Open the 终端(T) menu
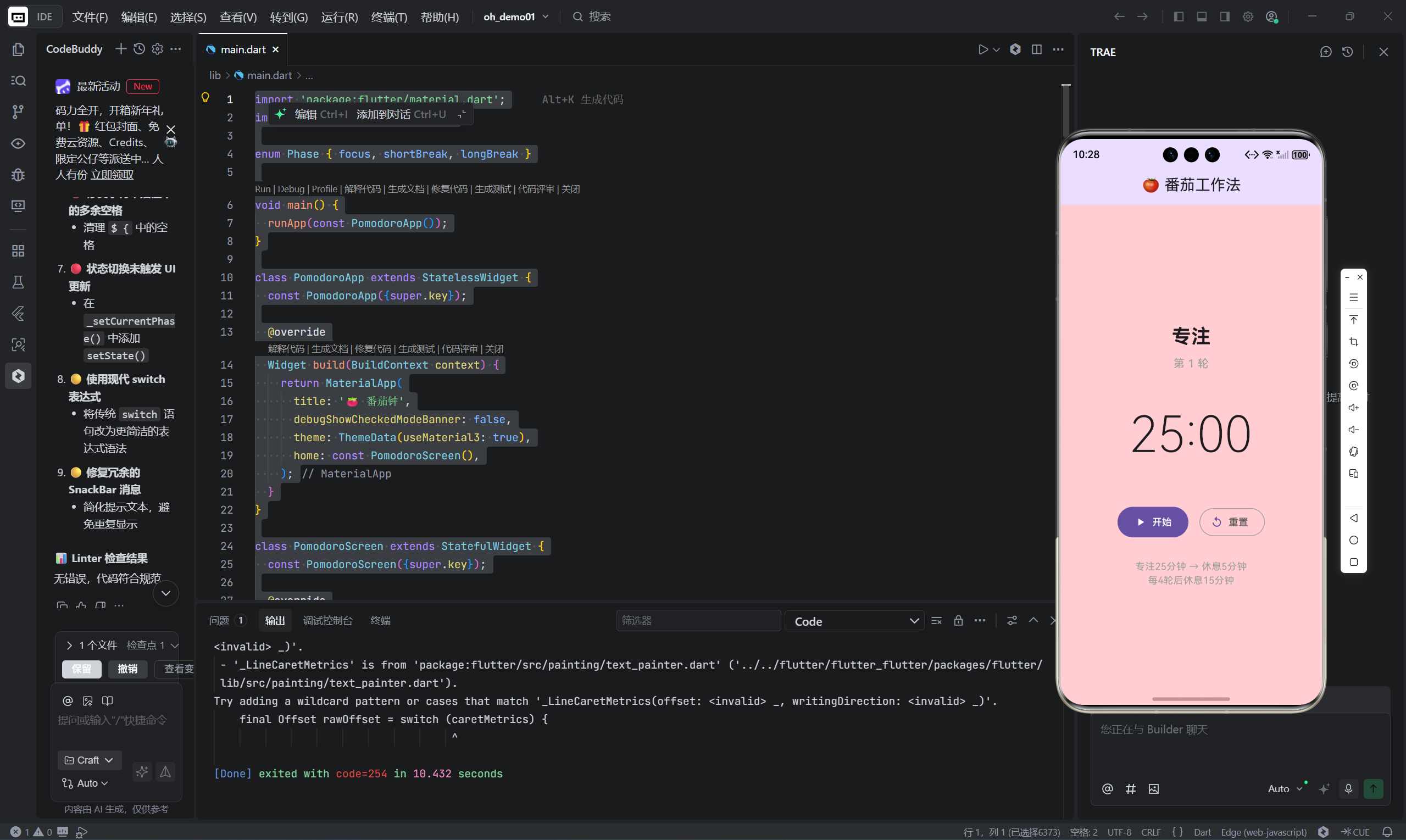 pyautogui.click(x=389, y=17)
